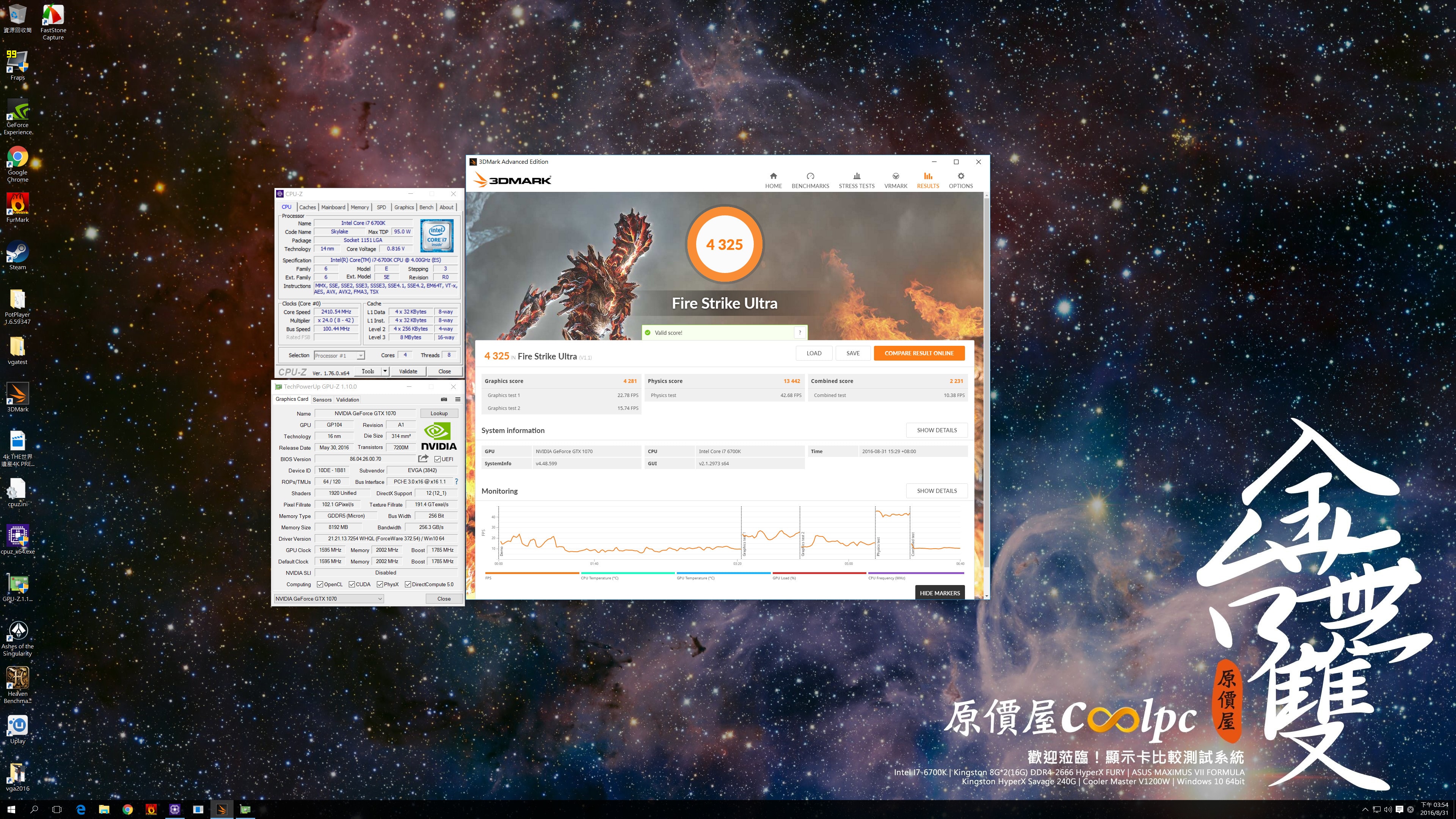Open GPU-Z hamburger menu
This screenshot has width=1456, height=819.
458,399
